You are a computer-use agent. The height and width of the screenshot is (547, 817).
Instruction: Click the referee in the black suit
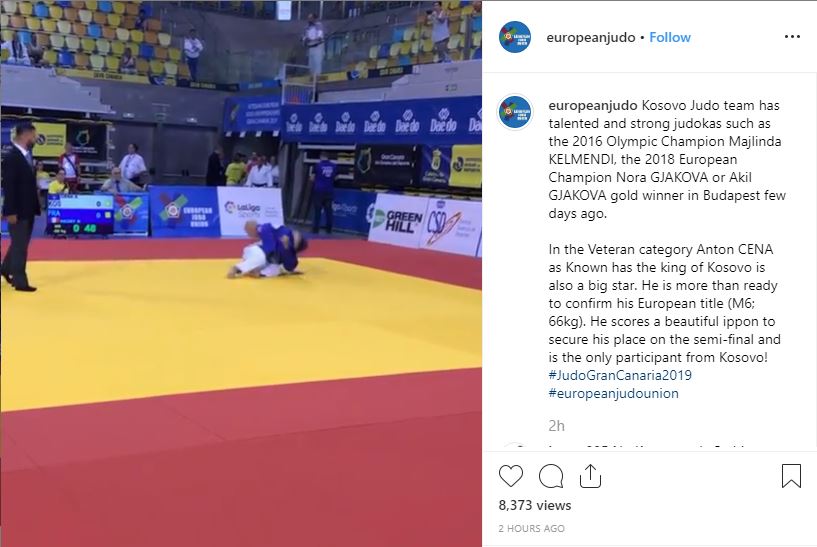tap(20, 206)
